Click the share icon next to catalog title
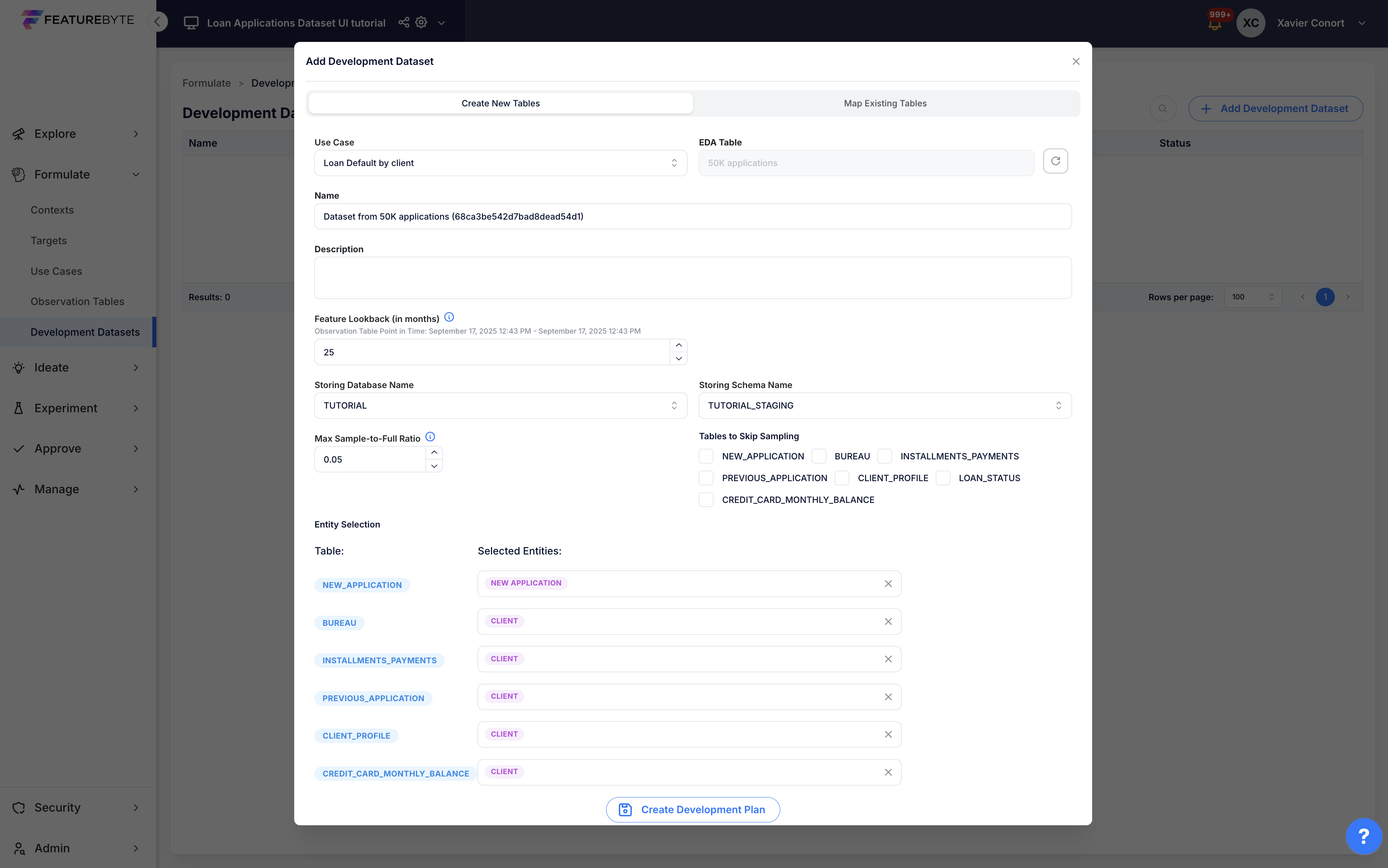This screenshot has height=868, width=1388. (x=403, y=23)
